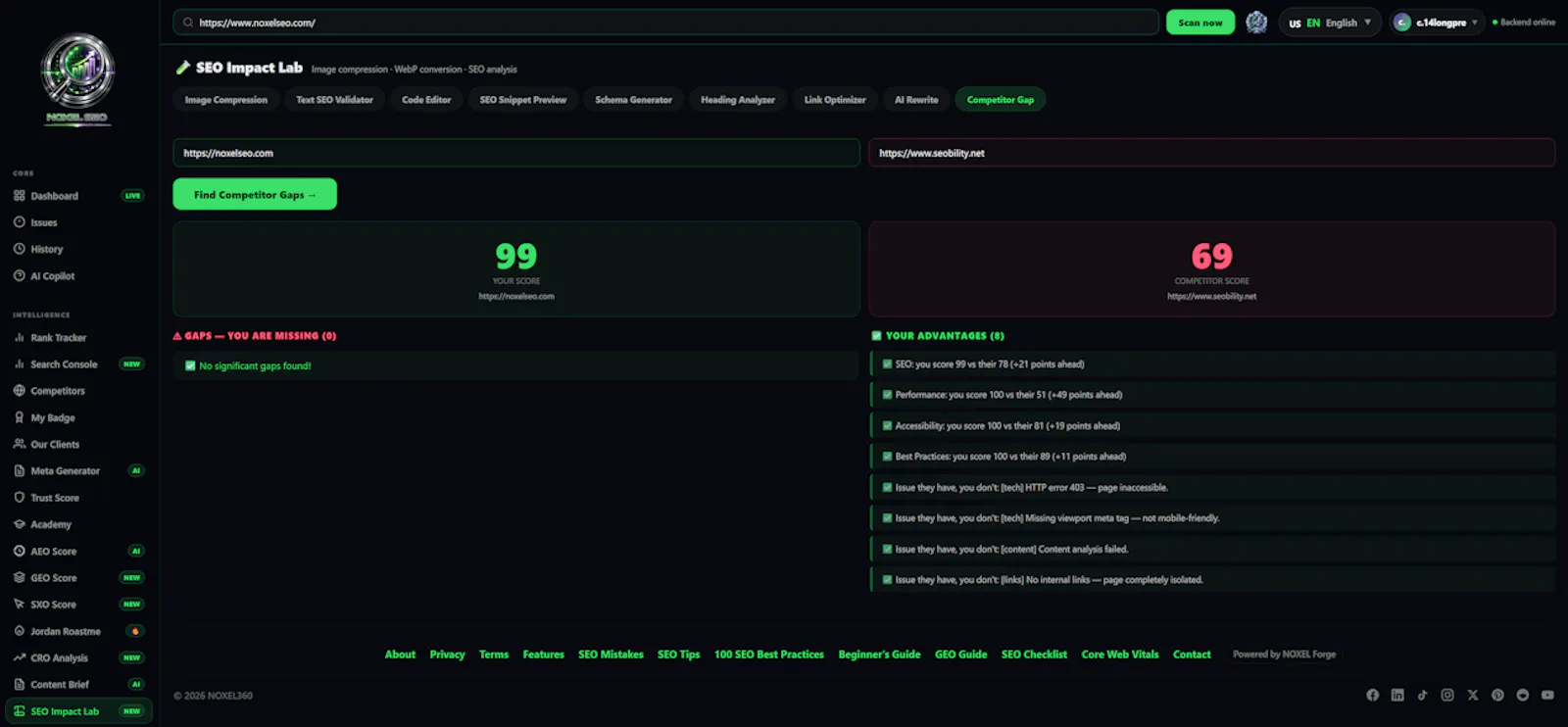1568x727 pixels.
Task: Switch to AI Rewrite tab
Action: click(916, 100)
